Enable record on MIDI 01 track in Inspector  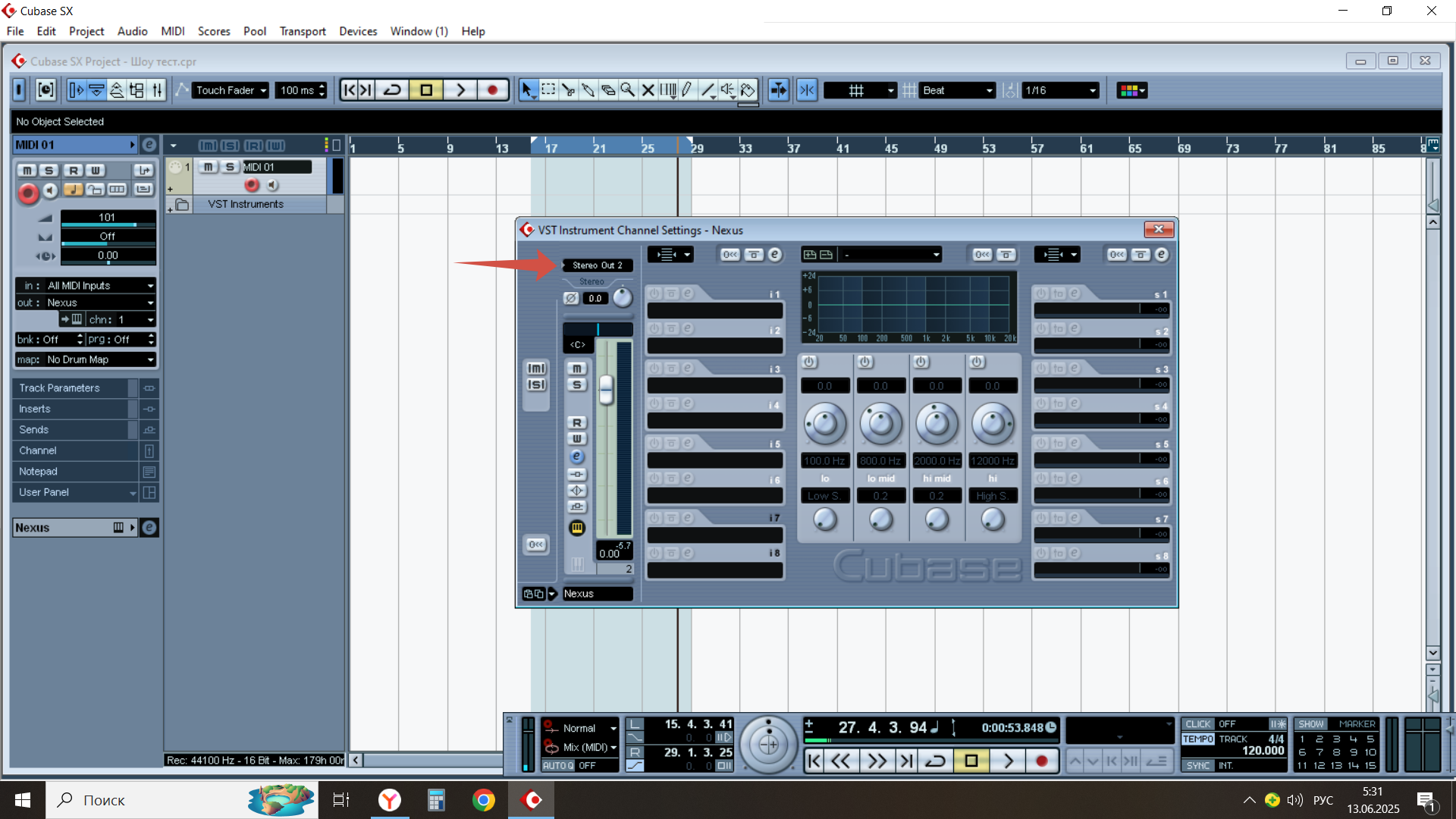pos(28,193)
